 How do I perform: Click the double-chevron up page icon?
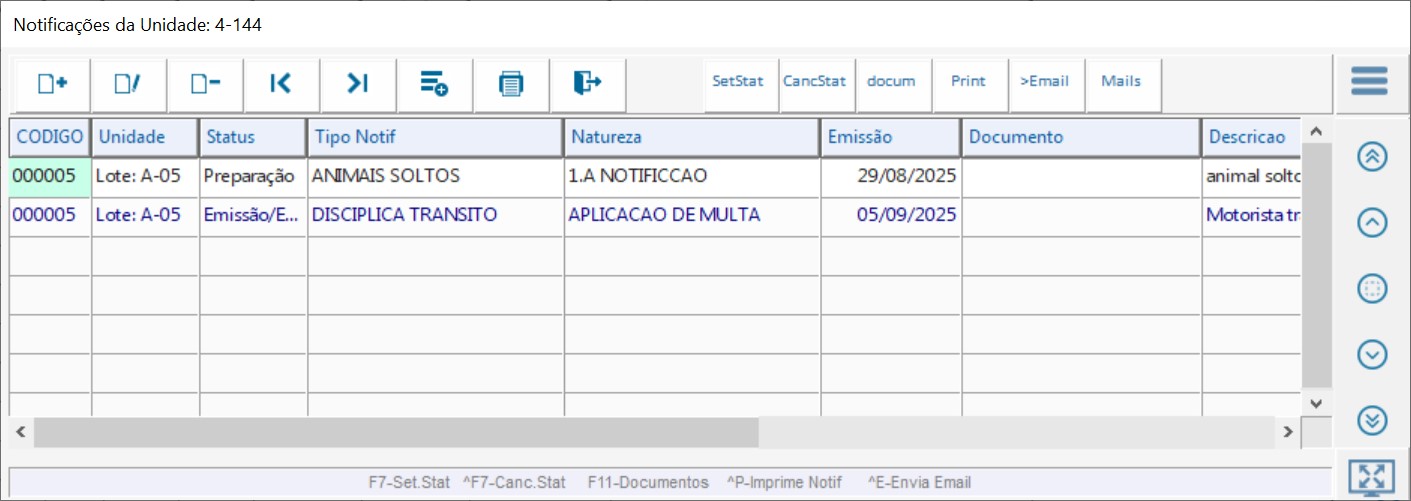pyautogui.click(x=1372, y=157)
